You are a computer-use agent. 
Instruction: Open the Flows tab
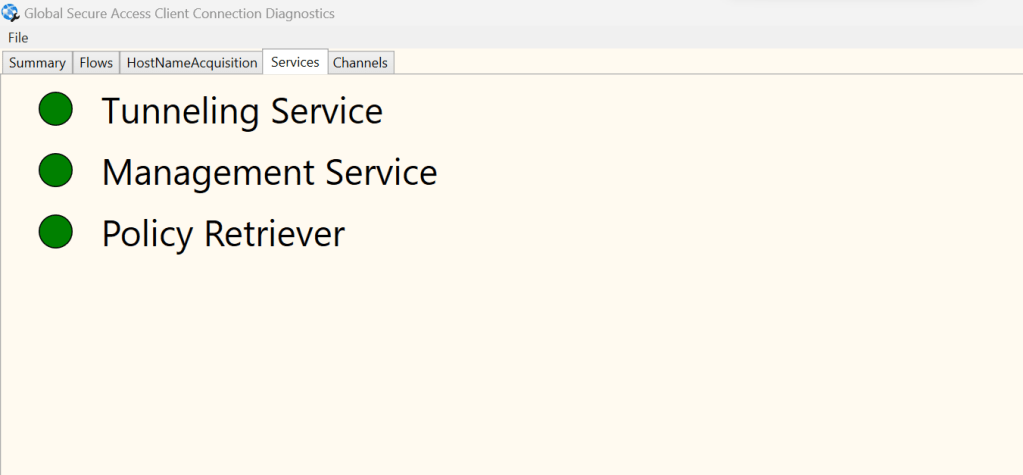point(96,62)
